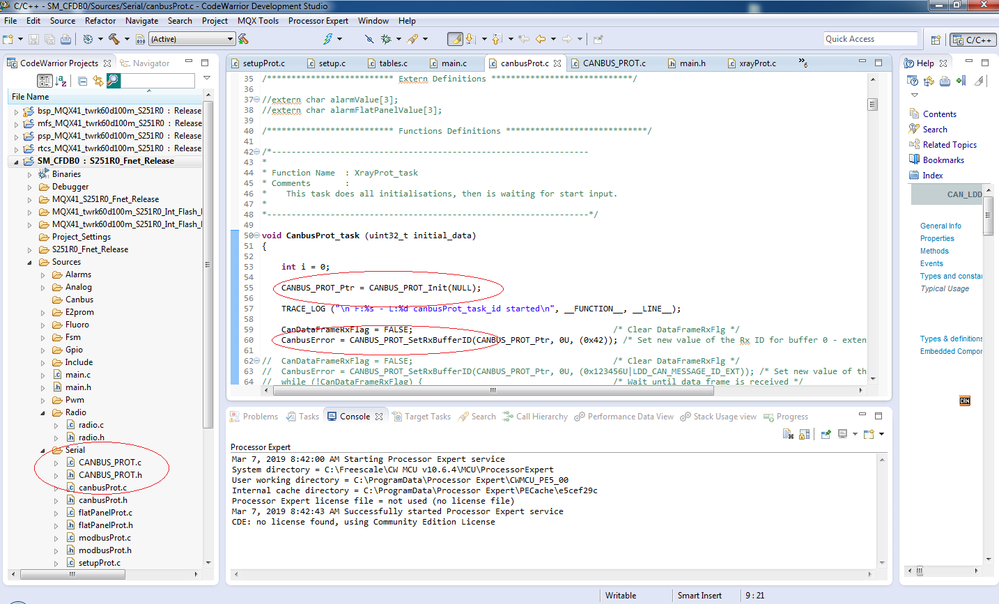Screen dimensions: 999x604
Task: Switch to the Stack Usage view tab
Action: tap(719, 417)
